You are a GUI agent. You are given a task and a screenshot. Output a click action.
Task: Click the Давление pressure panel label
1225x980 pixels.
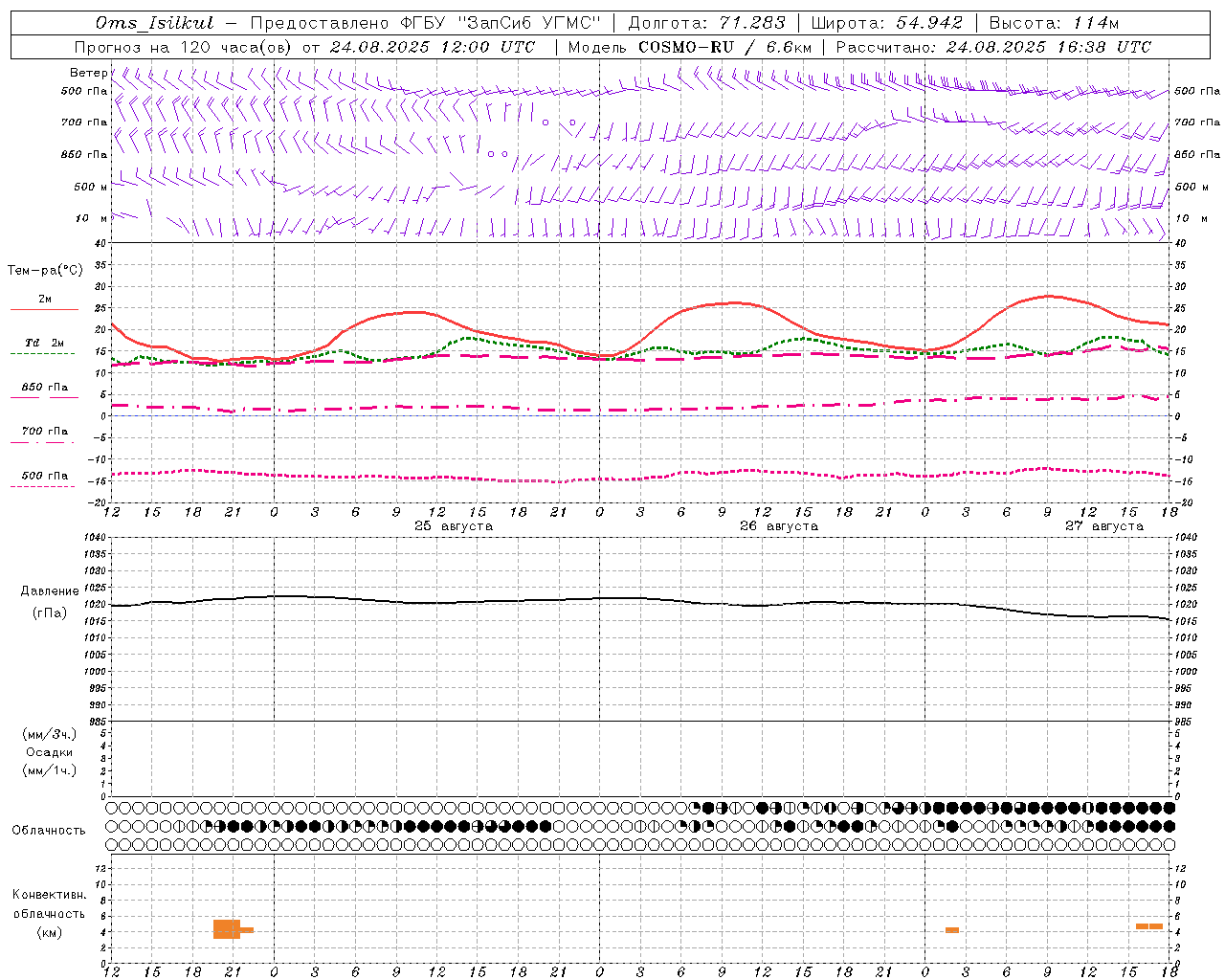(x=50, y=591)
